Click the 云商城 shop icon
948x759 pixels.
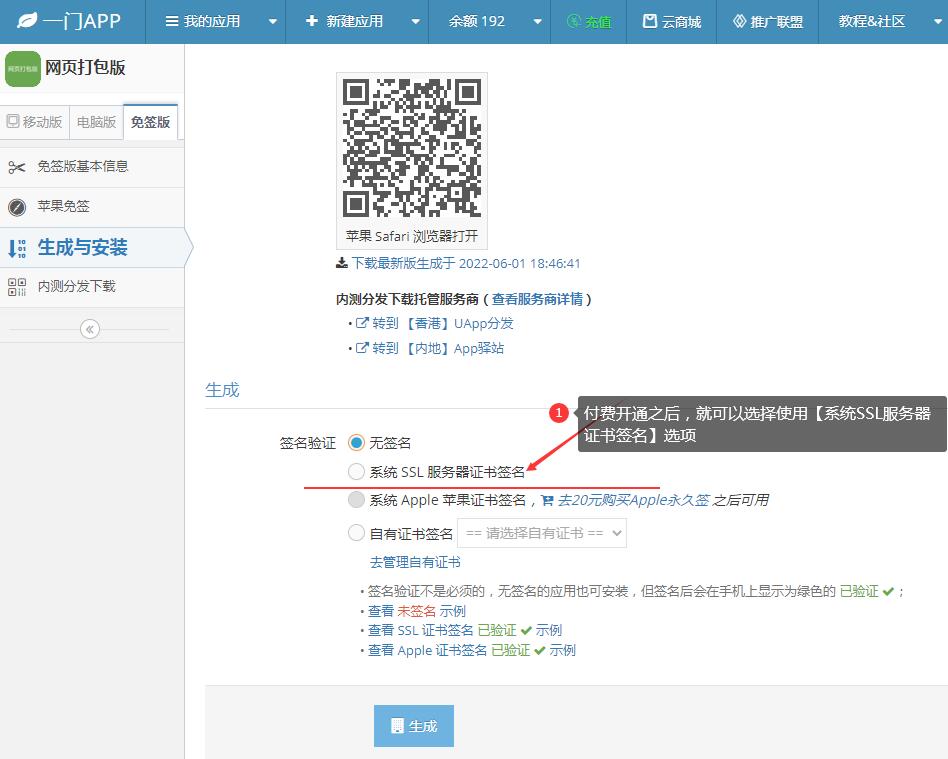[x=649, y=21]
